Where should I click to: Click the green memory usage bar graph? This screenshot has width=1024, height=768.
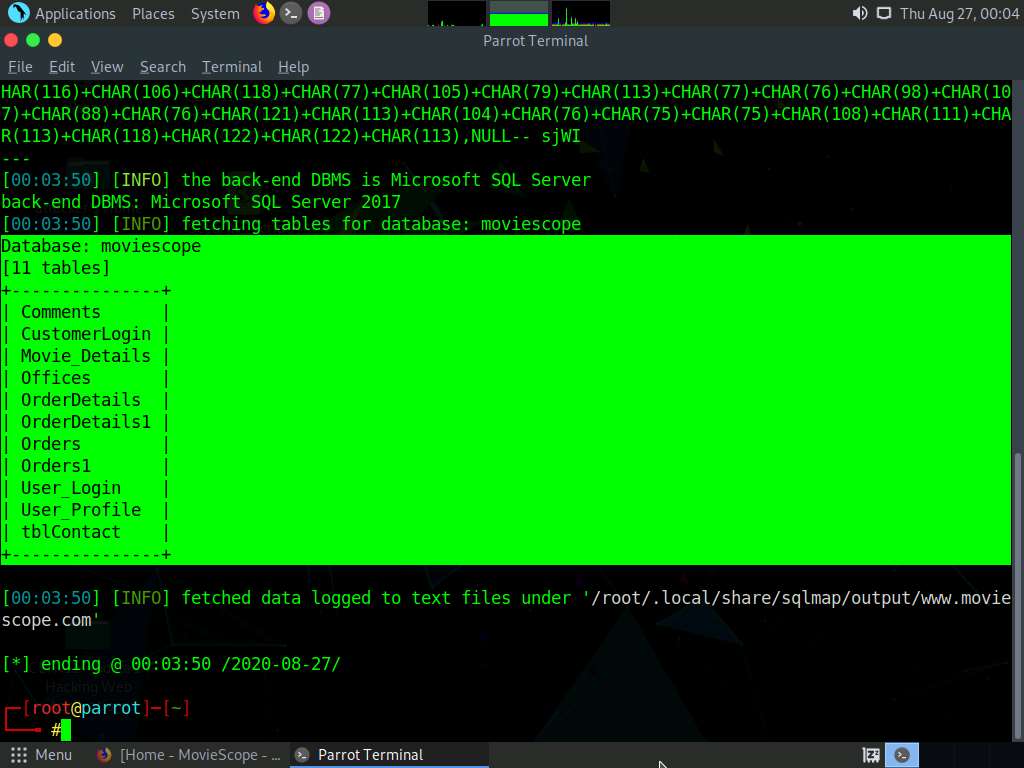516,13
